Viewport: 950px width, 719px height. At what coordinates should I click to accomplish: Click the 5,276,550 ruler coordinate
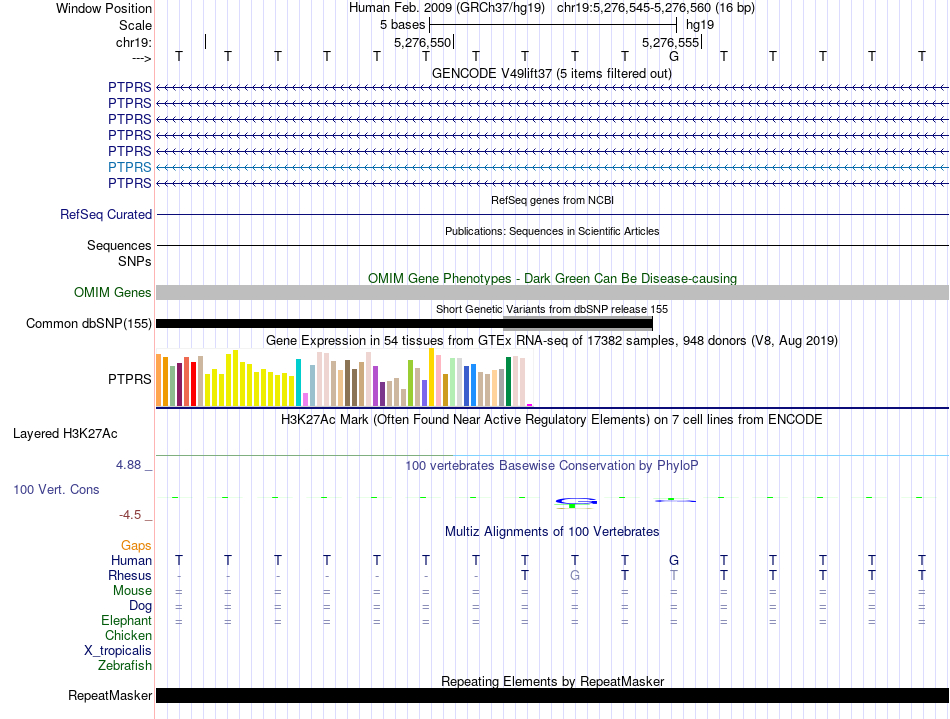click(422, 42)
